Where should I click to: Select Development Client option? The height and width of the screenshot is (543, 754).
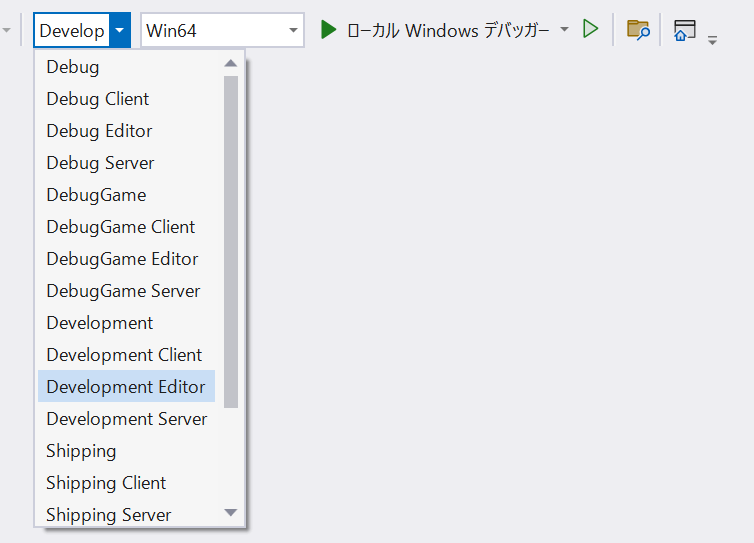[126, 354]
